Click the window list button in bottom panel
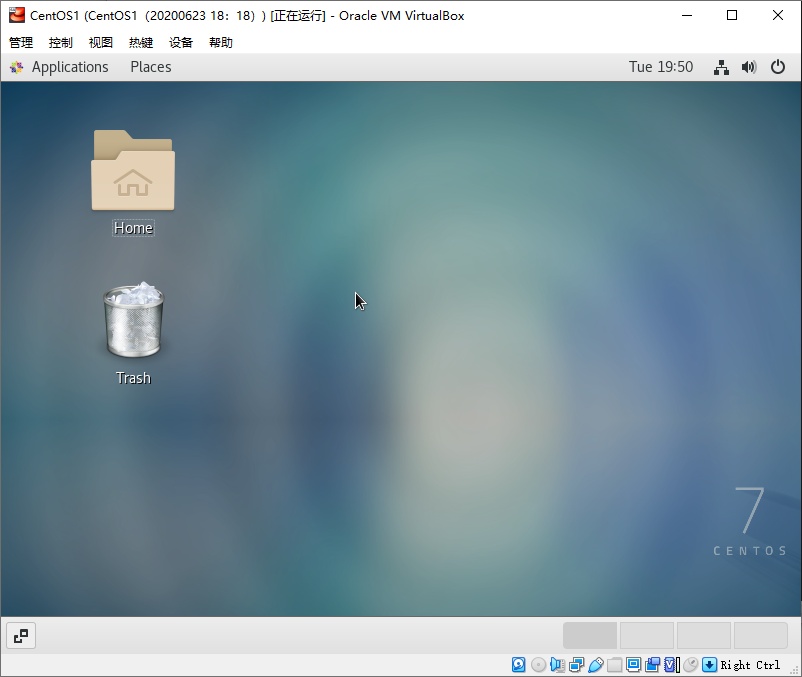The height and width of the screenshot is (677, 802). (21, 635)
